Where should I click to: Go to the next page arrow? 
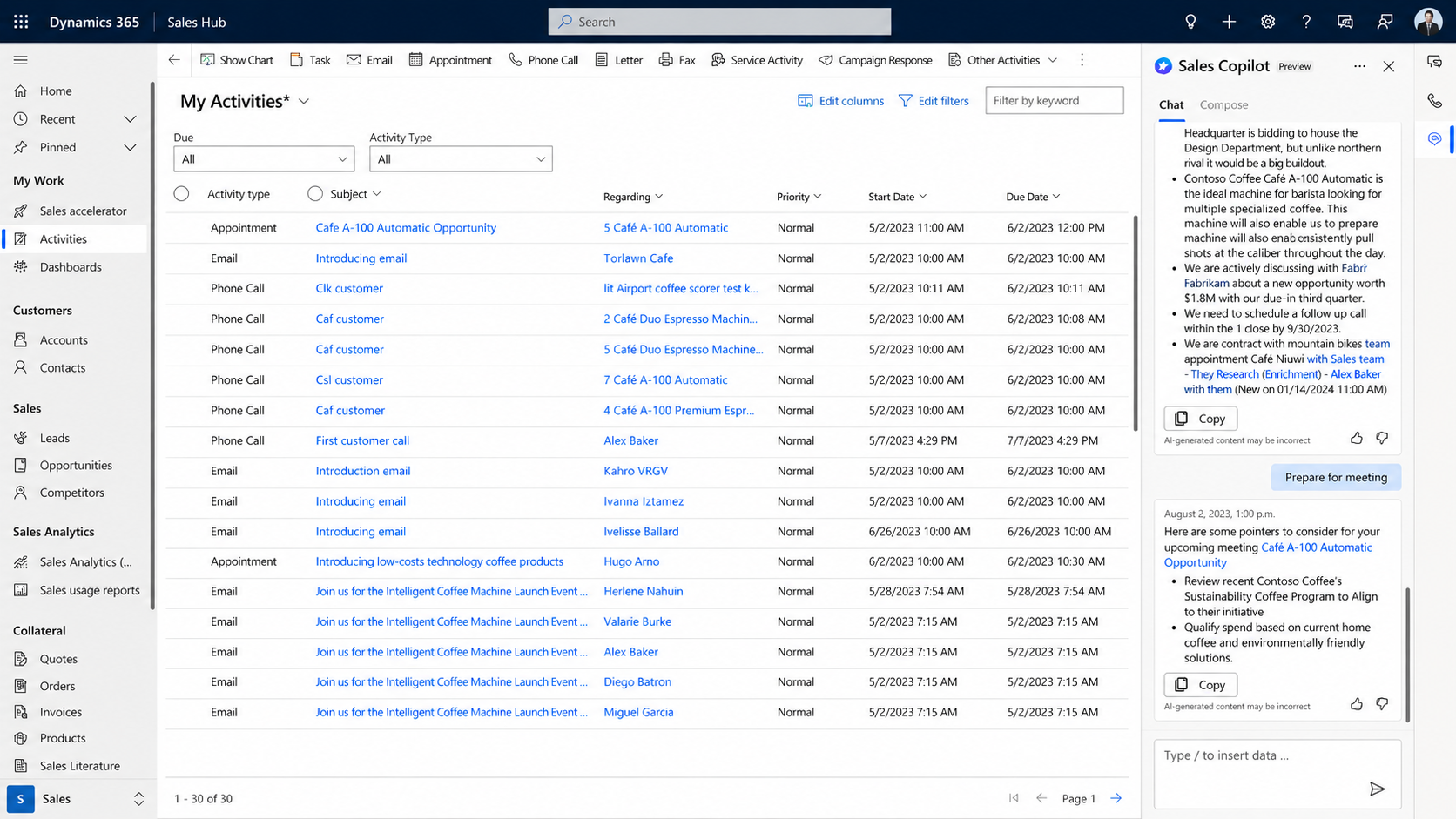coord(1116,798)
